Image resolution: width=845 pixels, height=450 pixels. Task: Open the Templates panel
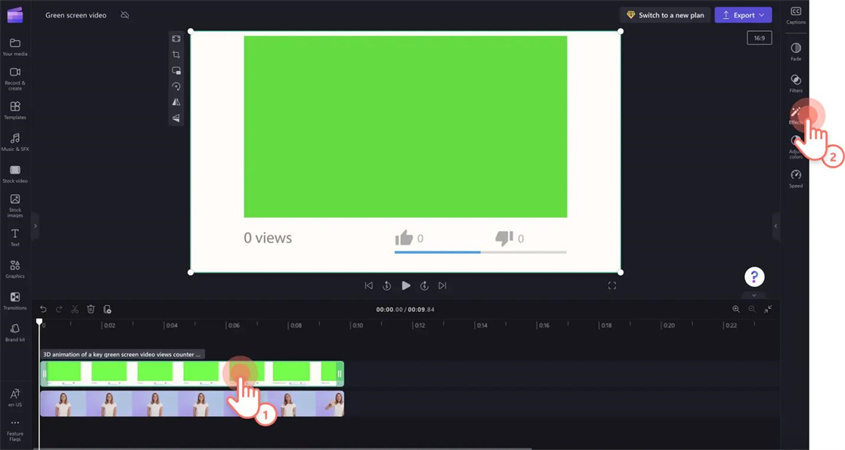tap(15, 110)
